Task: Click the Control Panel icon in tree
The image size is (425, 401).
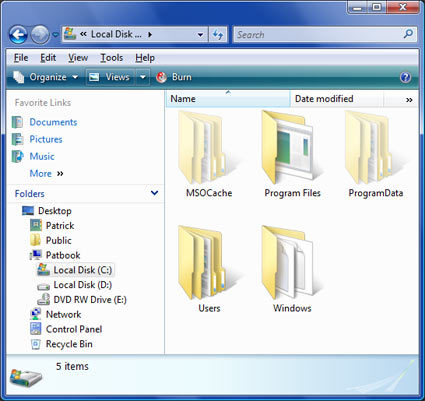Action: click(x=36, y=329)
